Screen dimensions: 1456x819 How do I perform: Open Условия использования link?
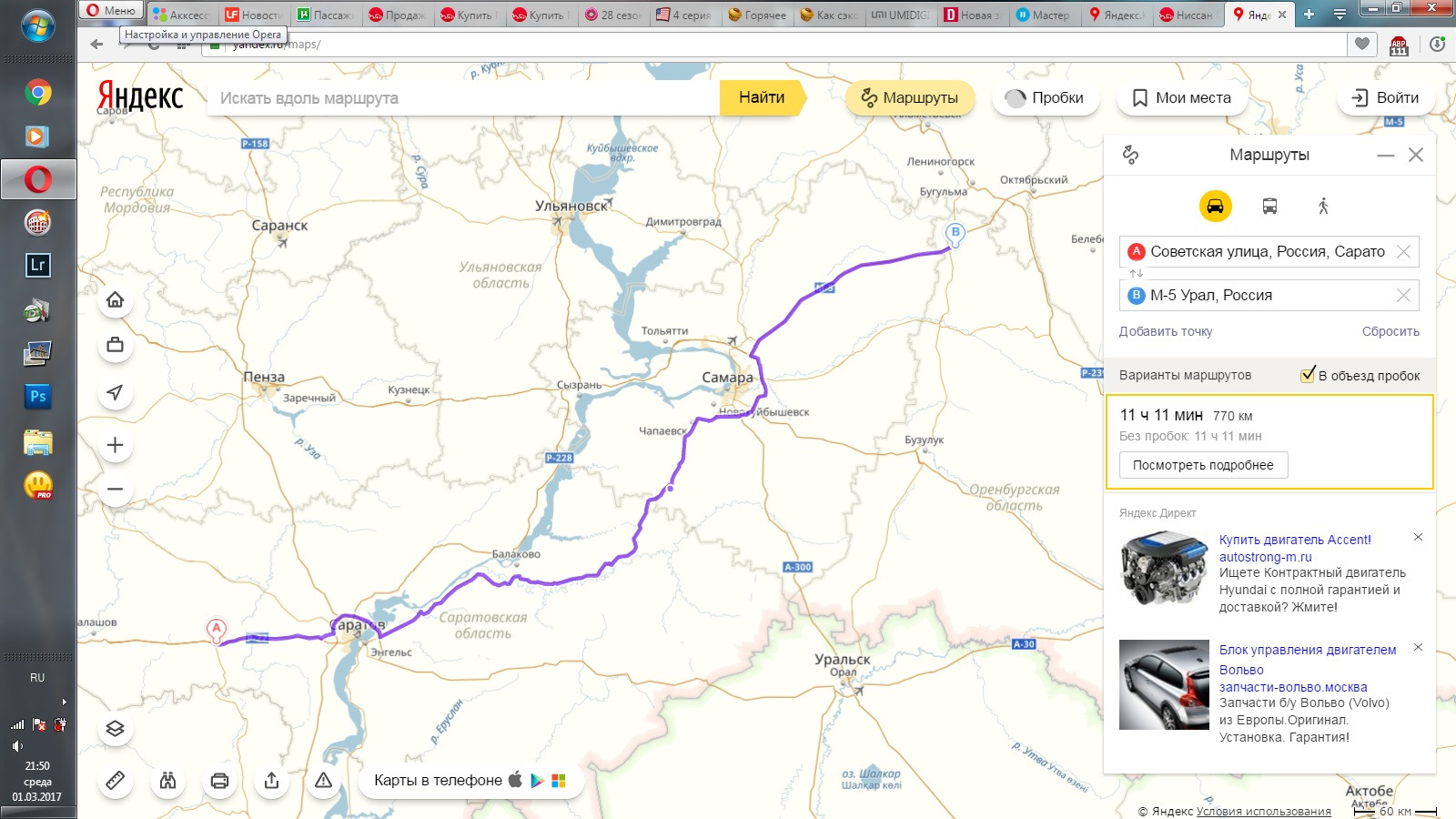coord(1264,811)
